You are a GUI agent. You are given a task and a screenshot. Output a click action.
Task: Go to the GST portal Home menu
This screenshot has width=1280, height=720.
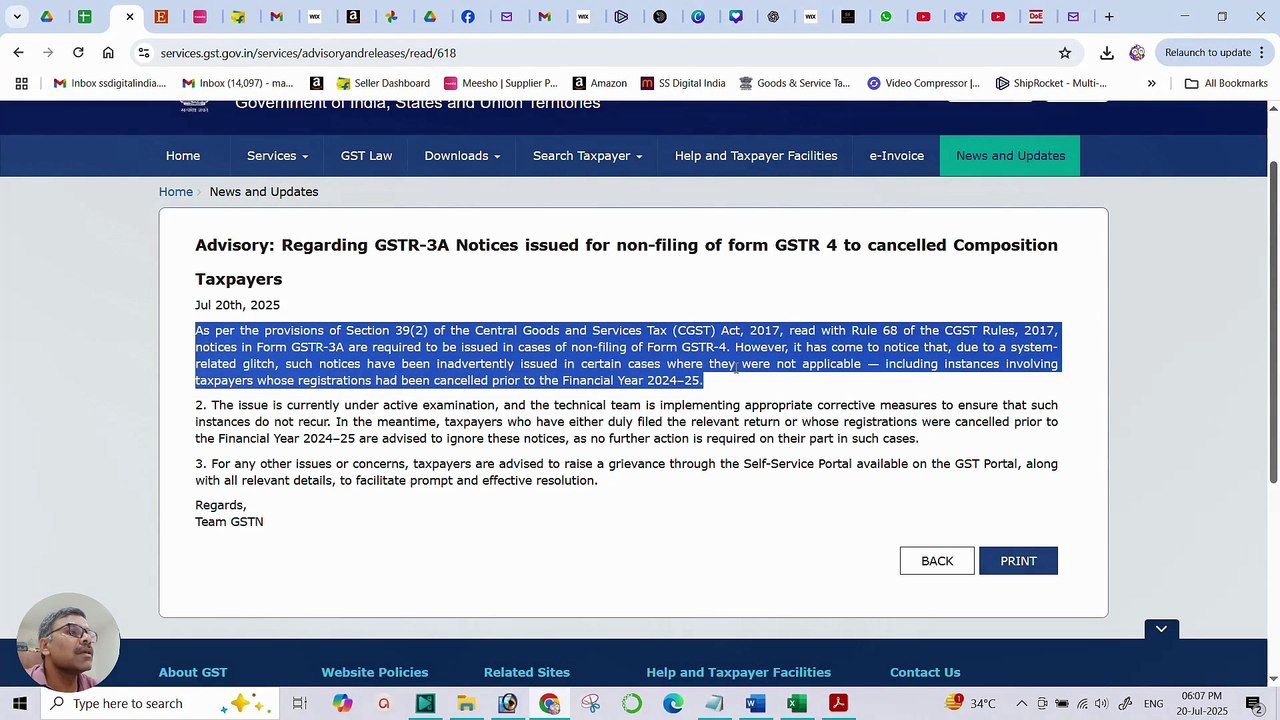[183, 156]
